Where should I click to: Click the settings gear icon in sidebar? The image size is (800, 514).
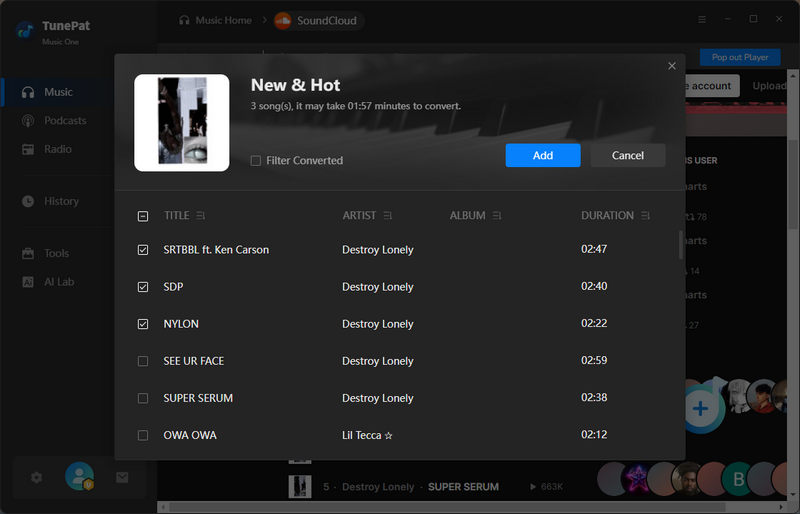pos(37,478)
